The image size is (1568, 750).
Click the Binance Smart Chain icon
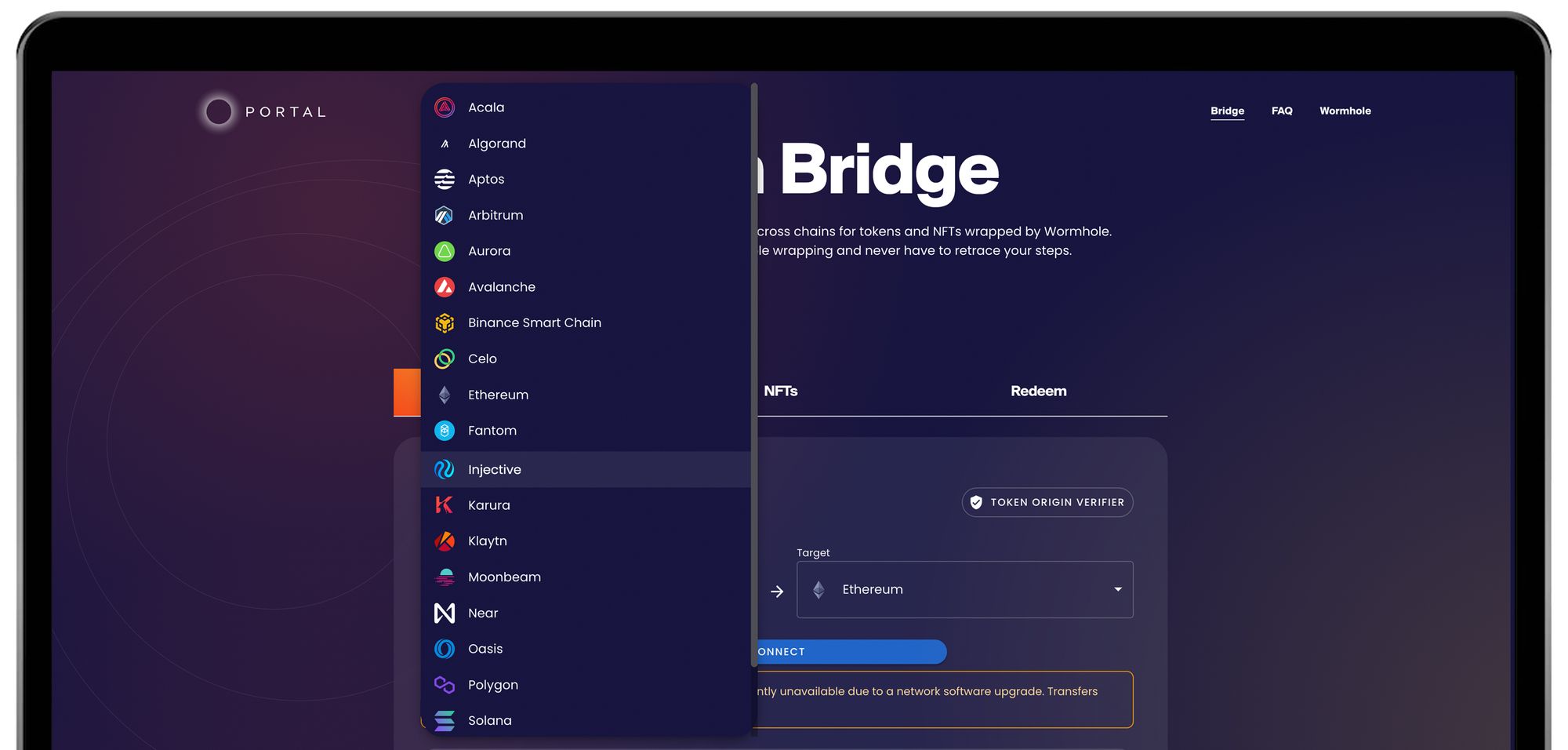445,323
